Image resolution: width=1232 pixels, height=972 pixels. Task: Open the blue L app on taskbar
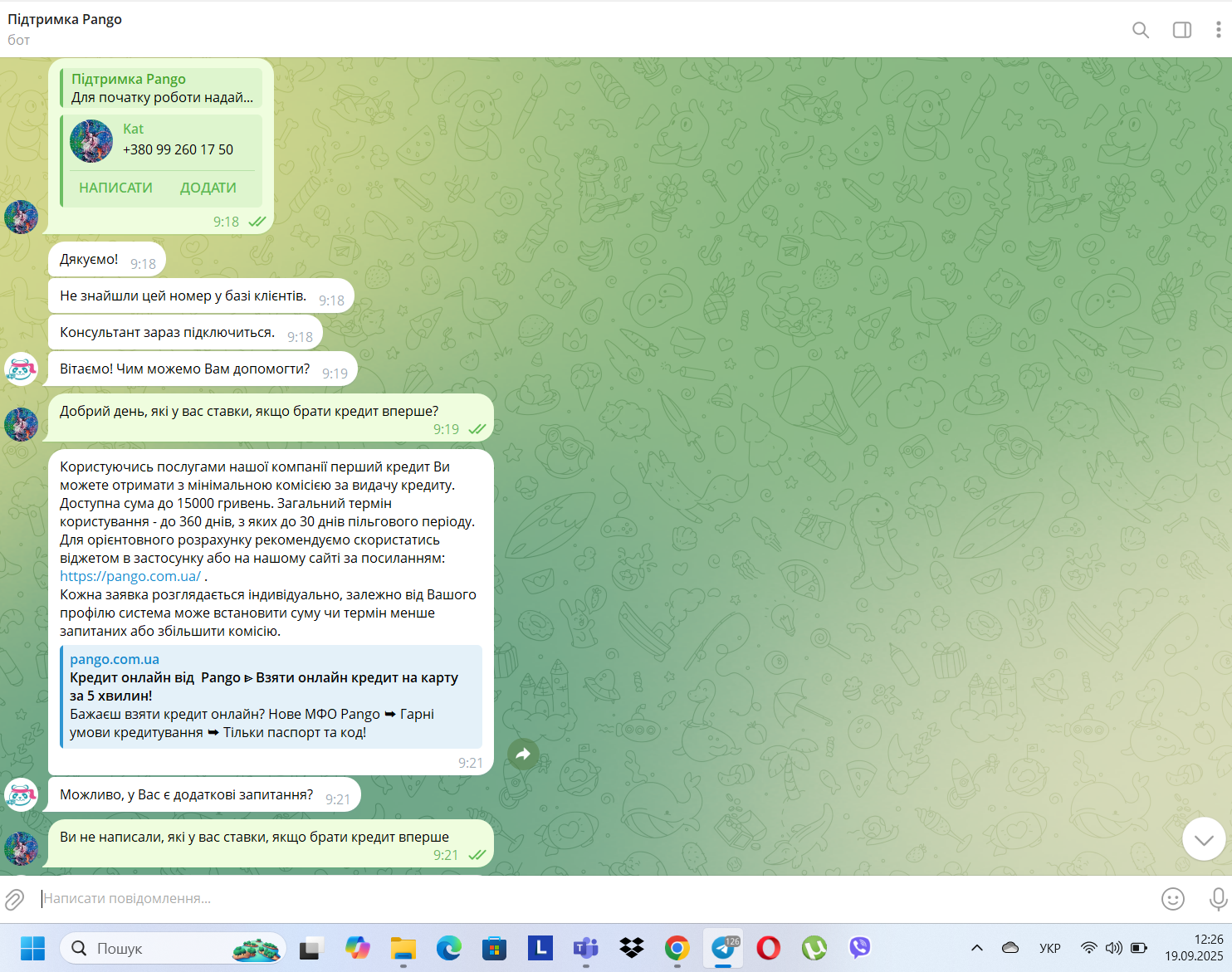coord(540,947)
